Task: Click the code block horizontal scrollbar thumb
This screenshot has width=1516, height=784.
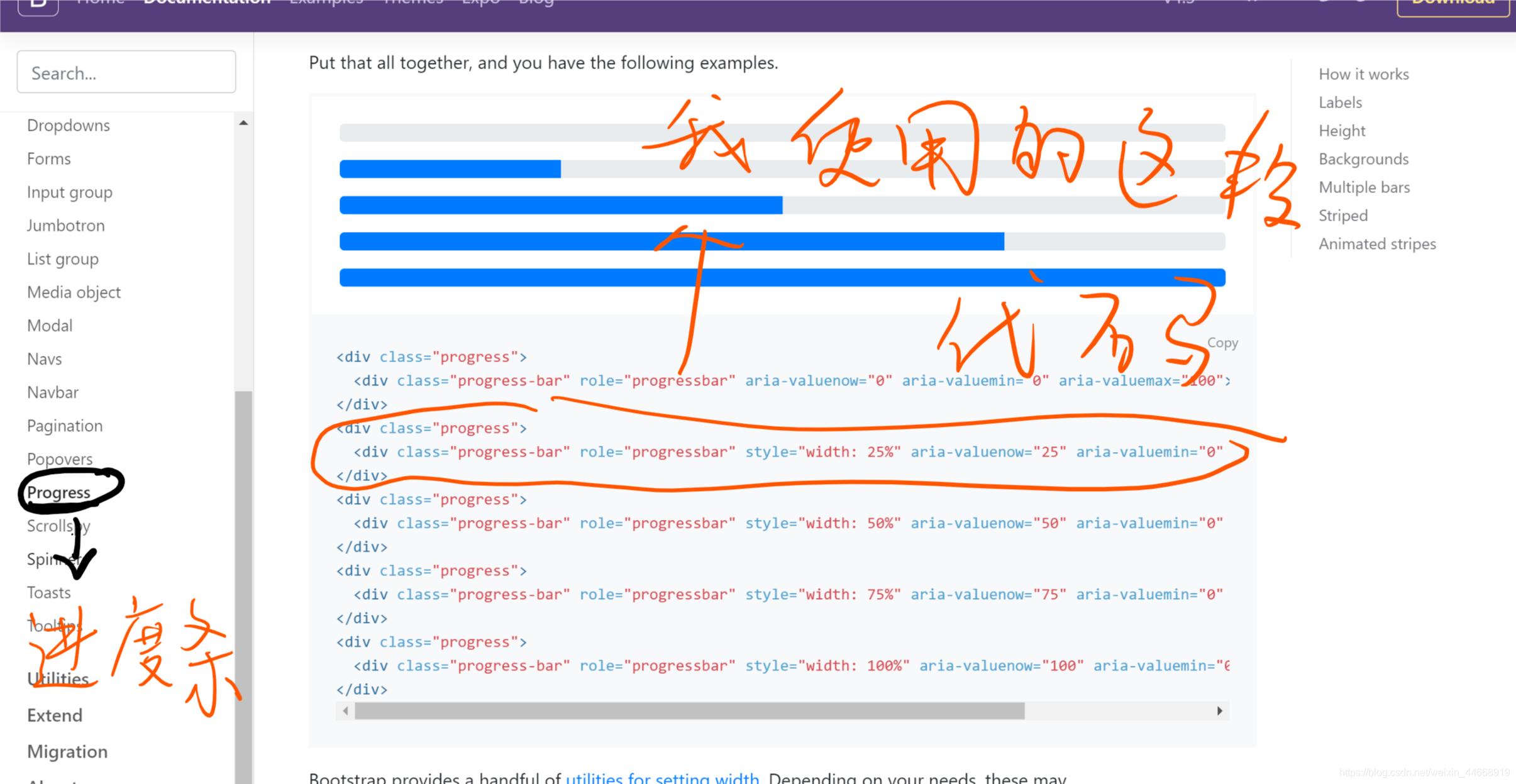Action: 690,711
